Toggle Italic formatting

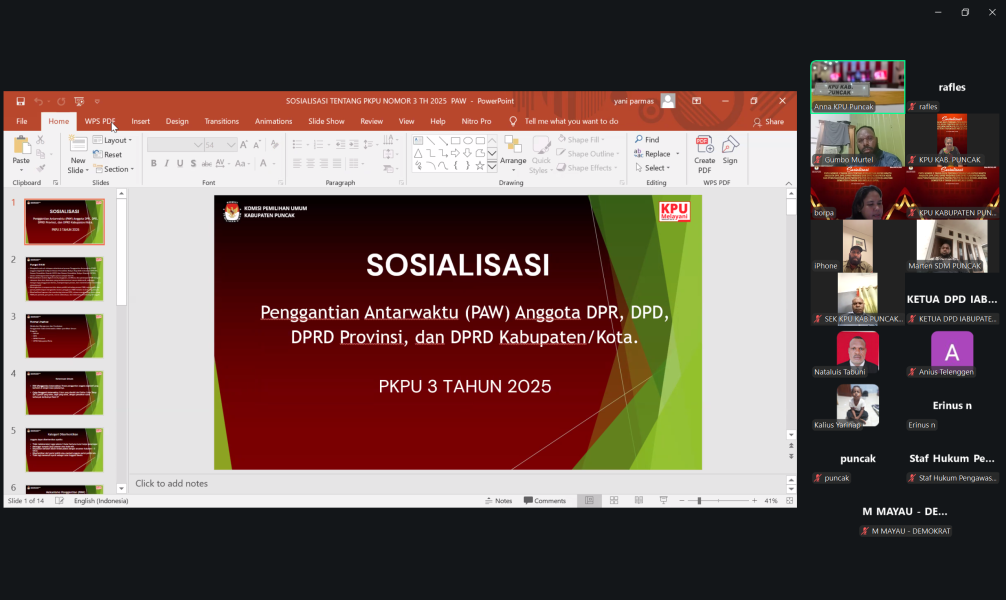point(168,164)
